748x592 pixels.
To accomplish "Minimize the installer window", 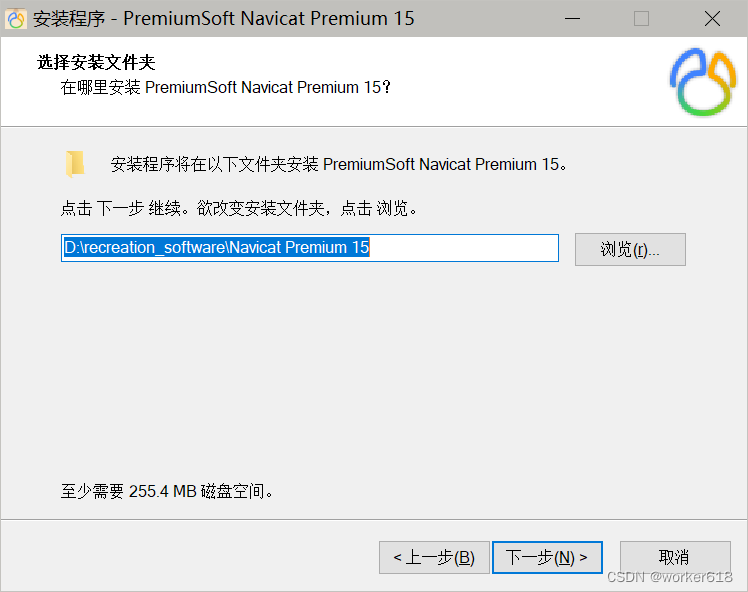I will point(572,19).
